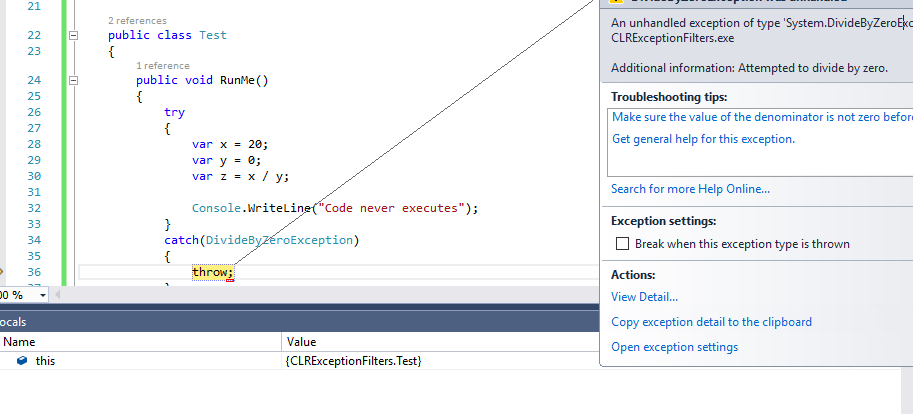Image resolution: width=913 pixels, height=414 pixels.
Task: Open the editor zoom percentage dropdown
Action: coord(43,295)
